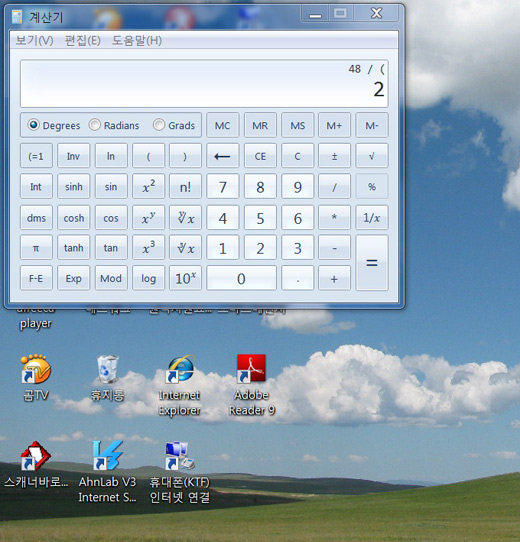This screenshot has width=520, height=542.
Task: Click the number 5 key
Action: 260,218
